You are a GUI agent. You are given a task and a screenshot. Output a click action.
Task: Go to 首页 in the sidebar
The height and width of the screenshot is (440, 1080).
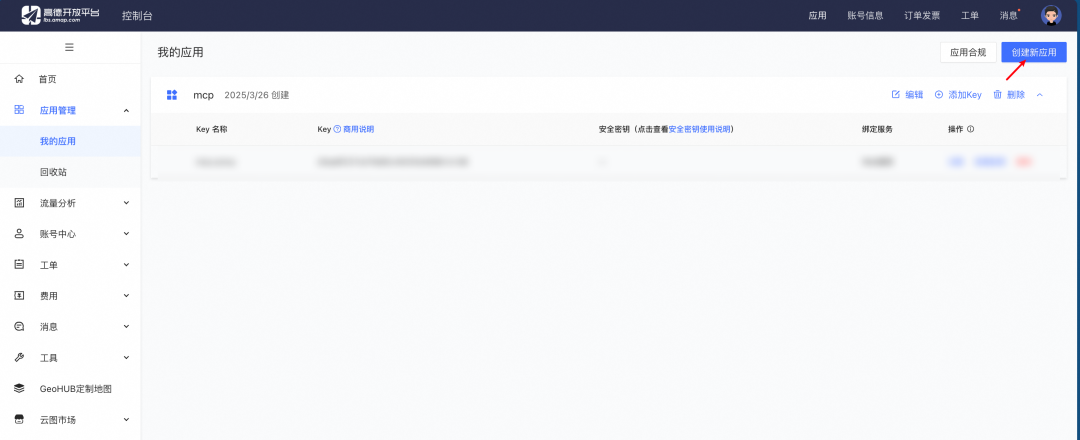coord(48,79)
